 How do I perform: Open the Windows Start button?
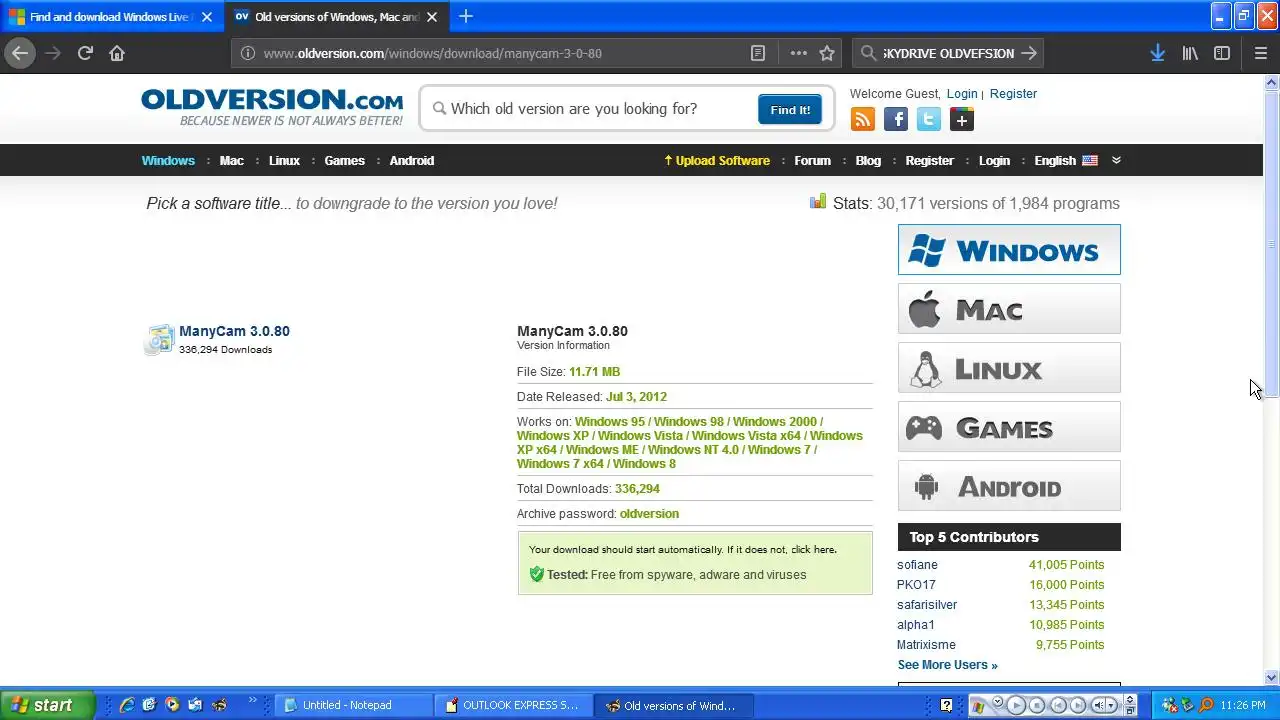[47, 705]
